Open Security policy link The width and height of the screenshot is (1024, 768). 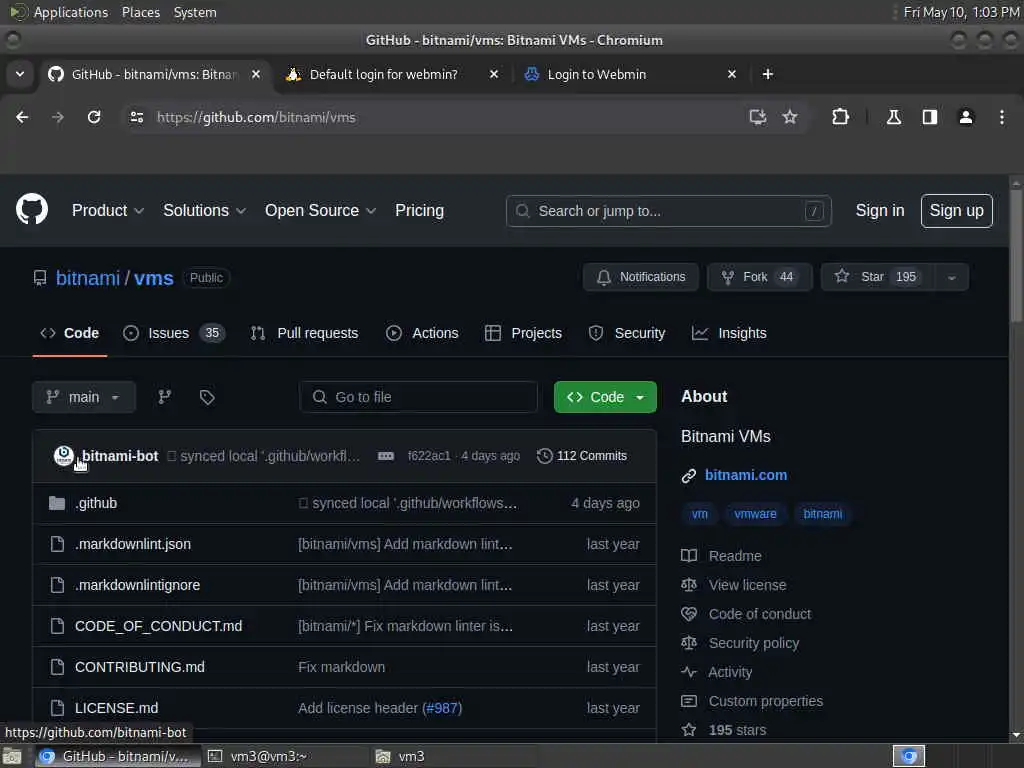click(754, 643)
